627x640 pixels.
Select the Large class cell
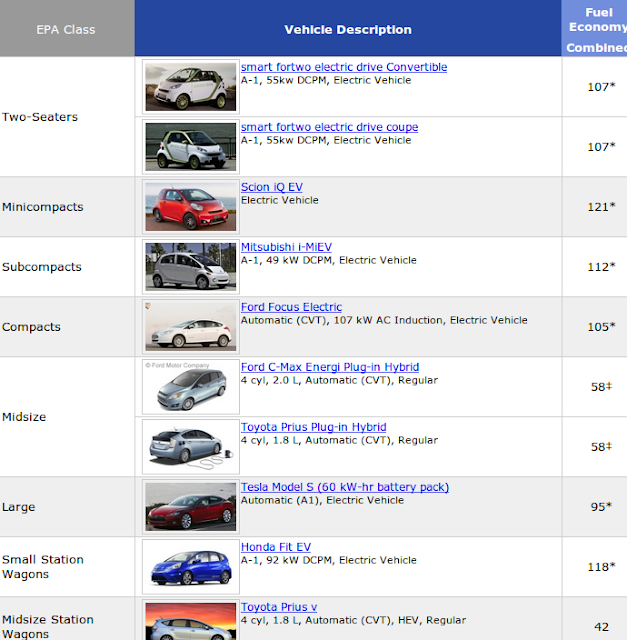point(67,507)
